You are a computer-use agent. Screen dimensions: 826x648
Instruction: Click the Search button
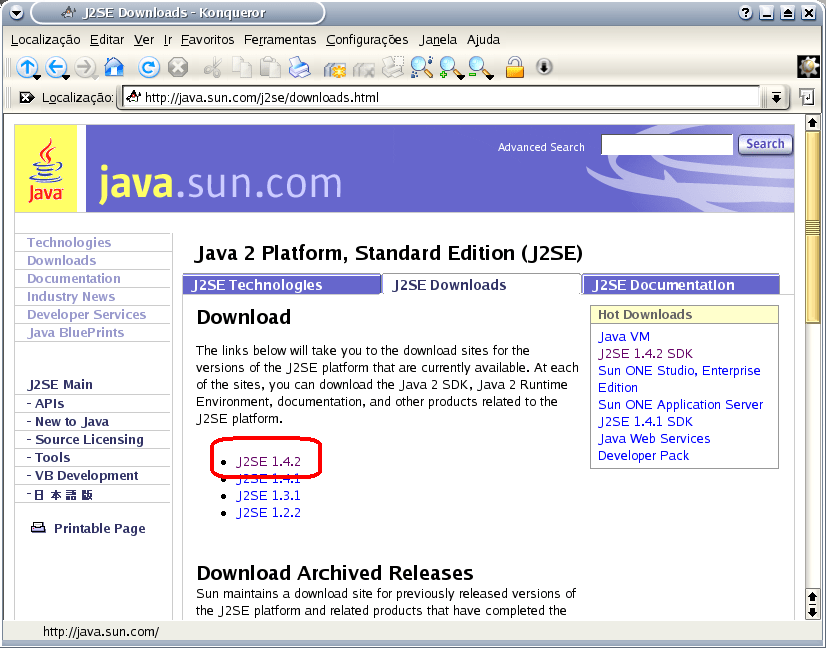(765, 144)
